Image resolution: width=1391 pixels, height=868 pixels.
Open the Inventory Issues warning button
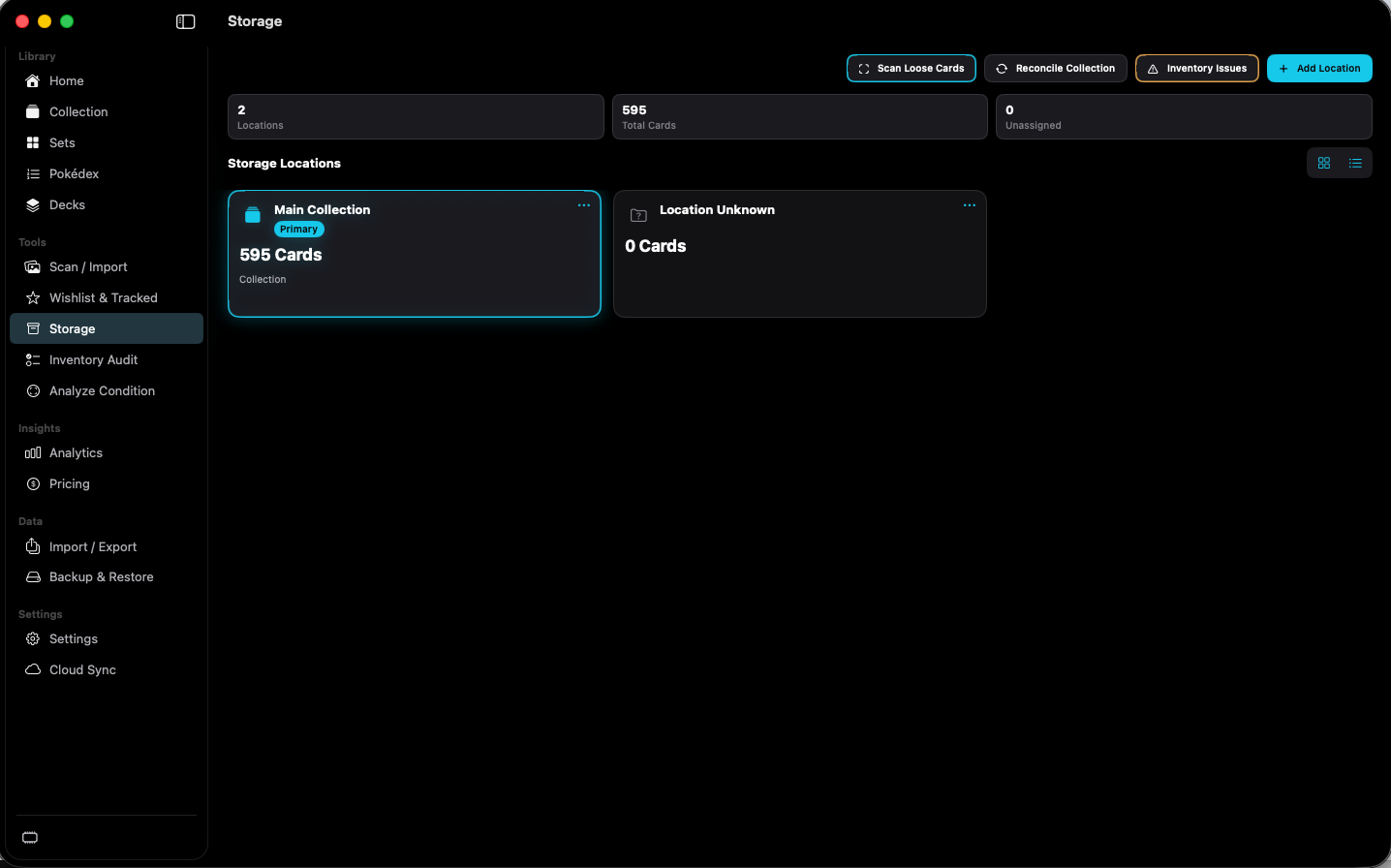click(x=1197, y=69)
